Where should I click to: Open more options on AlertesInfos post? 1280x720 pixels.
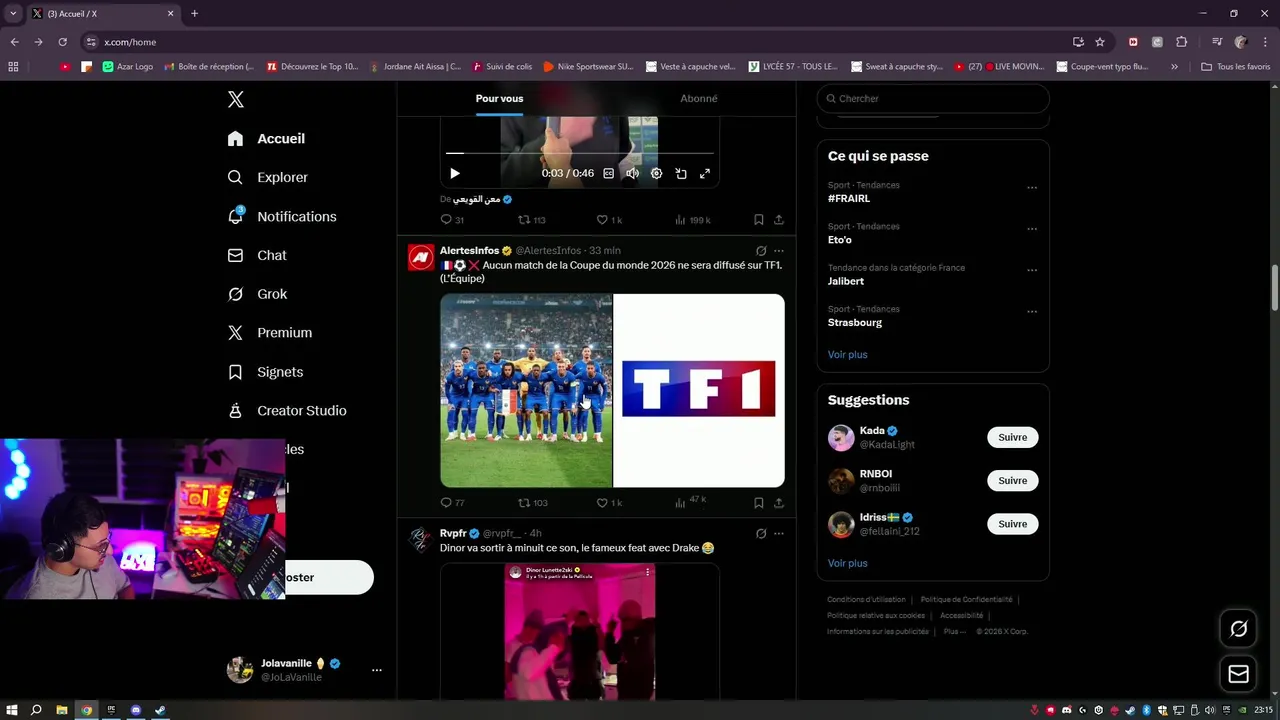[x=779, y=251]
